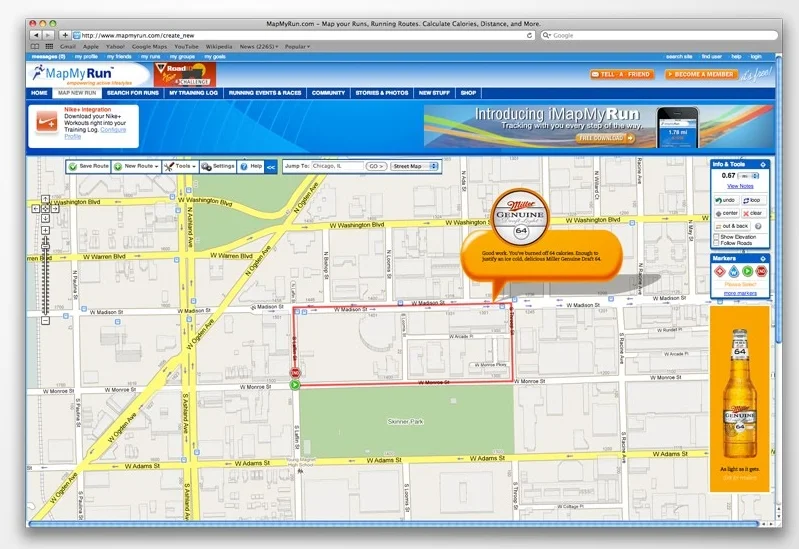Click the map zoom slider handle
The image size is (799, 549).
click(x=45, y=246)
